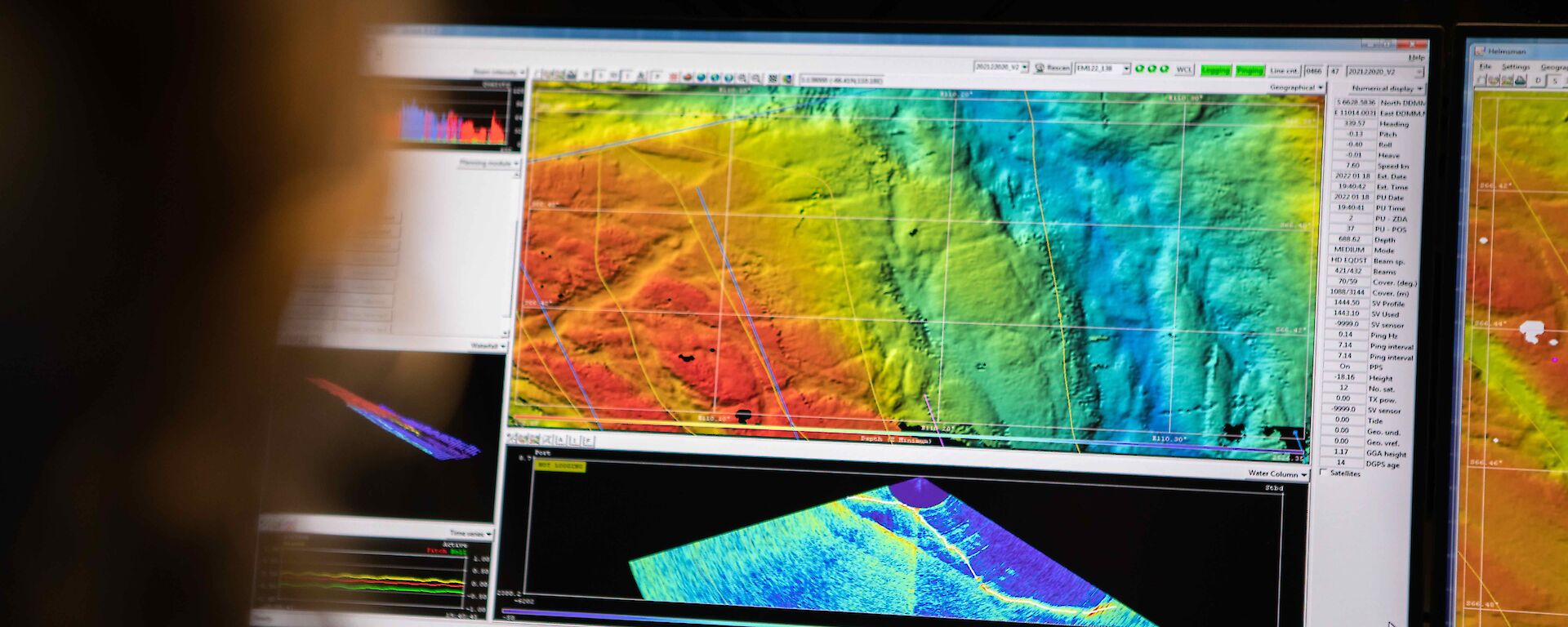
Task: Open the Settings menu in the Helmsman window
Action: point(1516,67)
